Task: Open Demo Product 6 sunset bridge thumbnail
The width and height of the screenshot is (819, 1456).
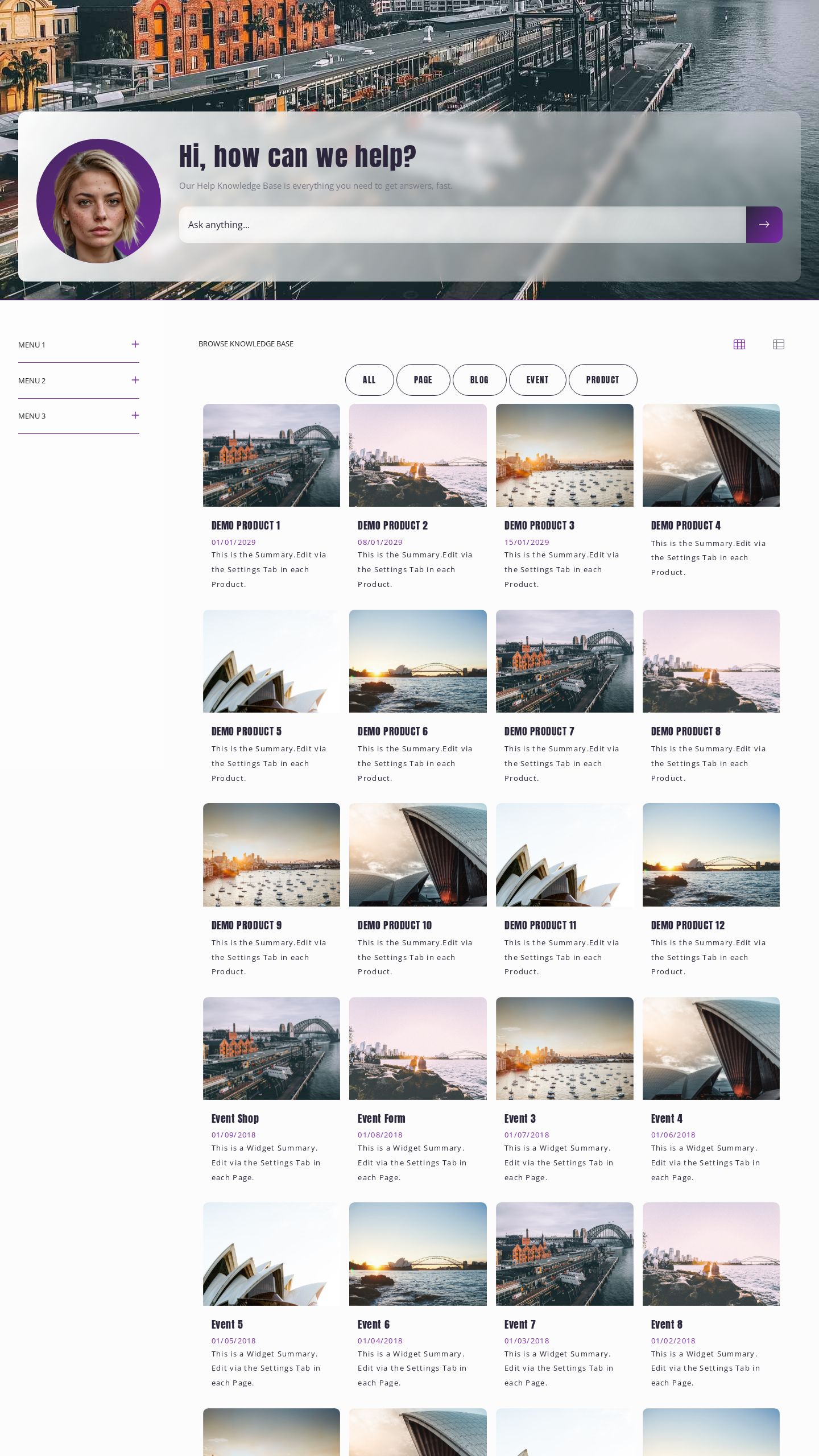Action: click(417, 661)
